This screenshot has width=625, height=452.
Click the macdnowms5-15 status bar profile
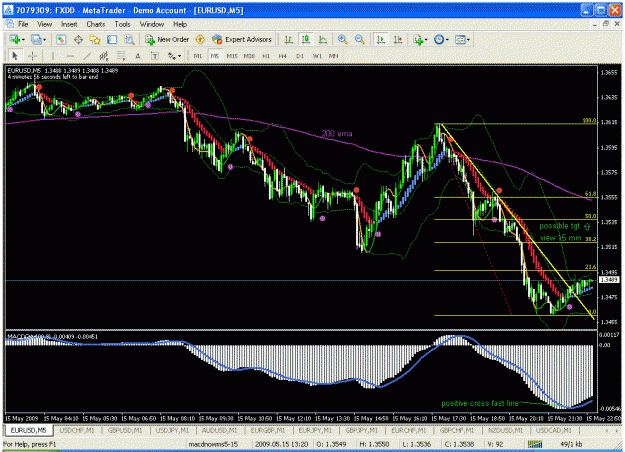213,444
